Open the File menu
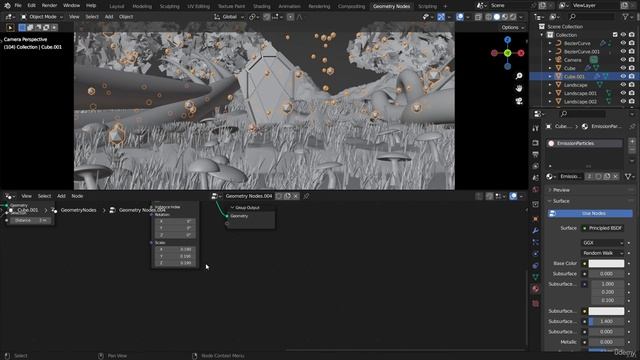Image resolution: width=640 pixels, height=360 pixels. click(x=18, y=6)
